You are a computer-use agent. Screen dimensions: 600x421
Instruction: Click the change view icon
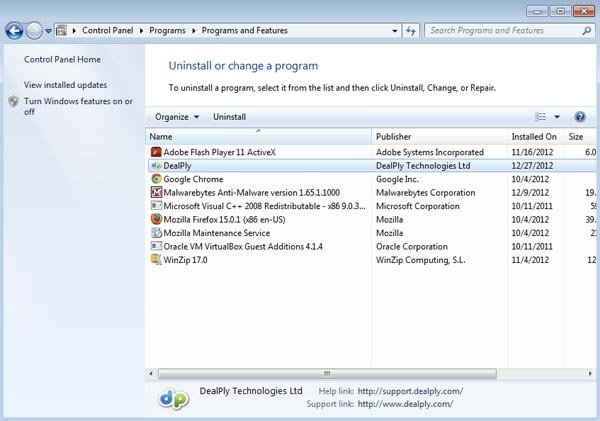(x=540, y=117)
